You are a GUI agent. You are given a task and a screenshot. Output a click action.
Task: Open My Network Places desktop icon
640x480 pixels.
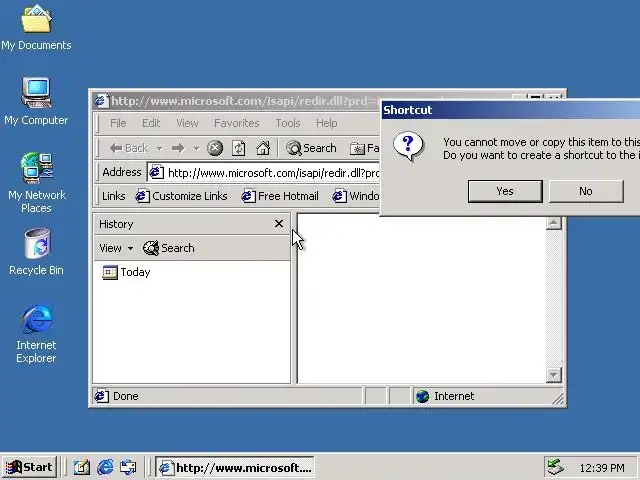(36, 182)
